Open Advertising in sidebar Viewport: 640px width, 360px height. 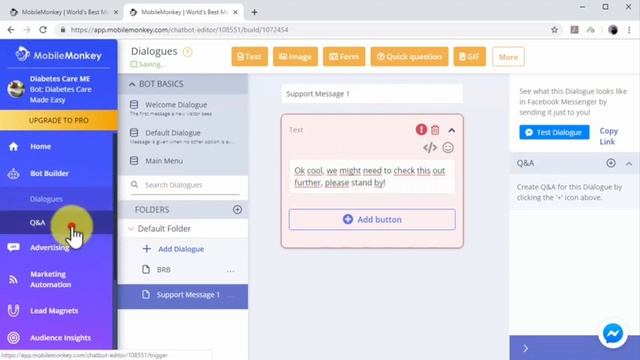click(49, 247)
